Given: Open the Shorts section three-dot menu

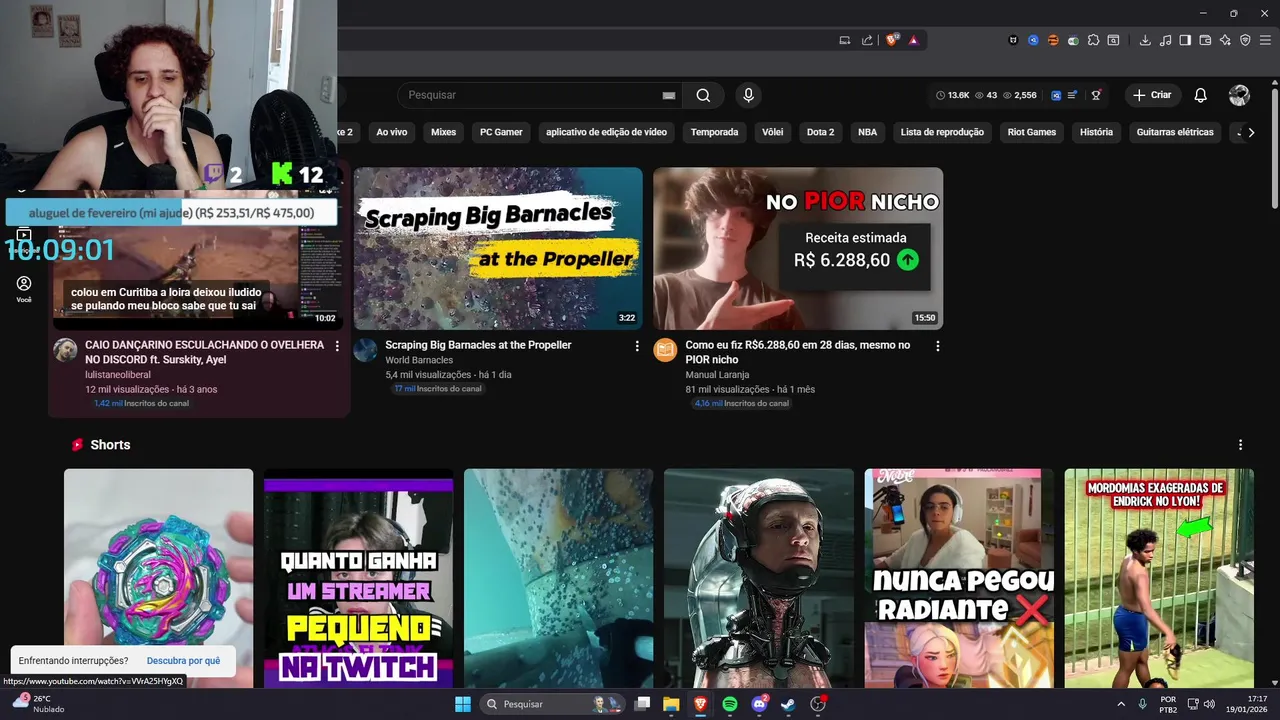Looking at the screenshot, I should [1240, 445].
